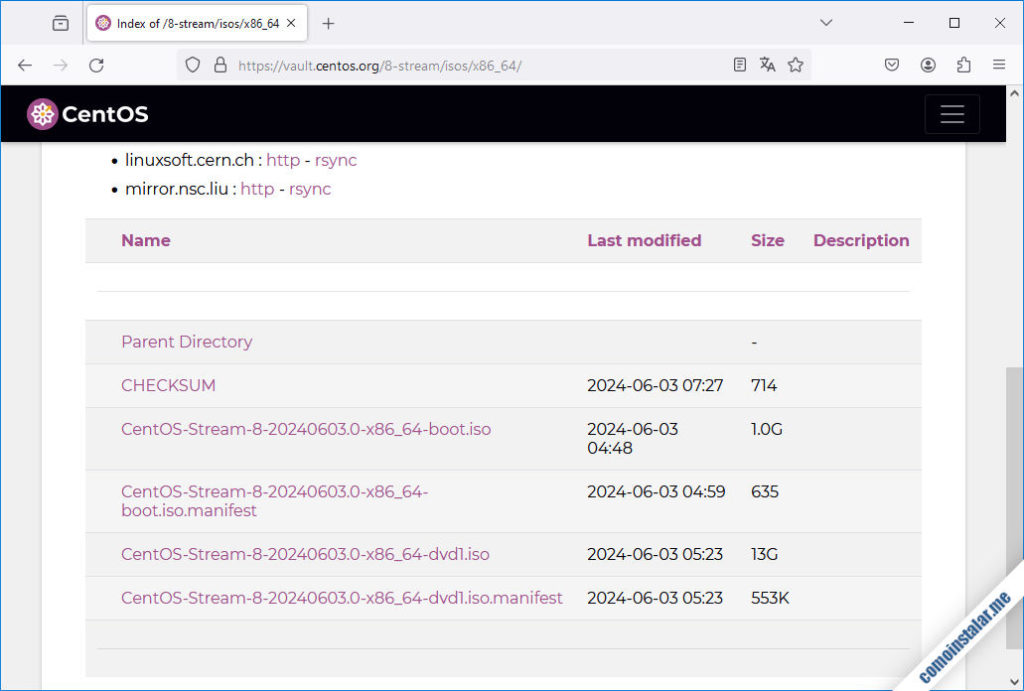Image resolution: width=1024 pixels, height=691 pixels.
Task: Open the boot.iso.manifest file
Action: coord(275,501)
